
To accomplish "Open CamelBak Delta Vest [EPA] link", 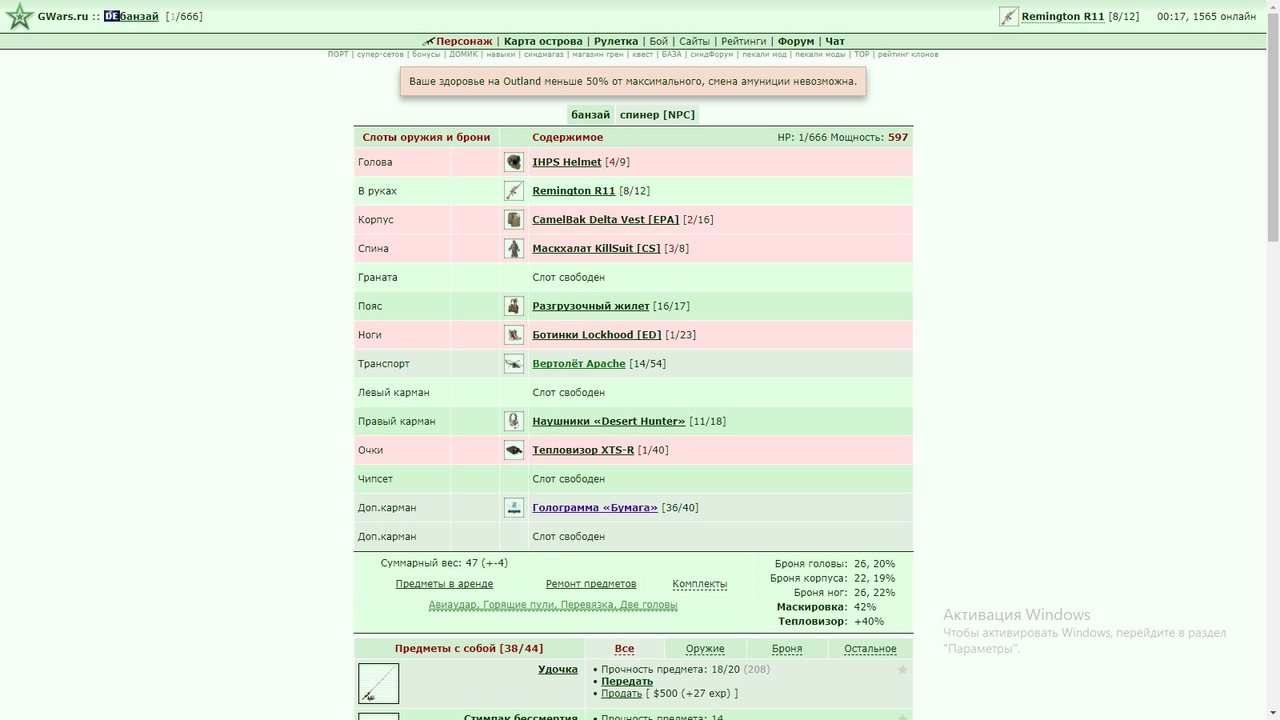I will tap(605, 220).
